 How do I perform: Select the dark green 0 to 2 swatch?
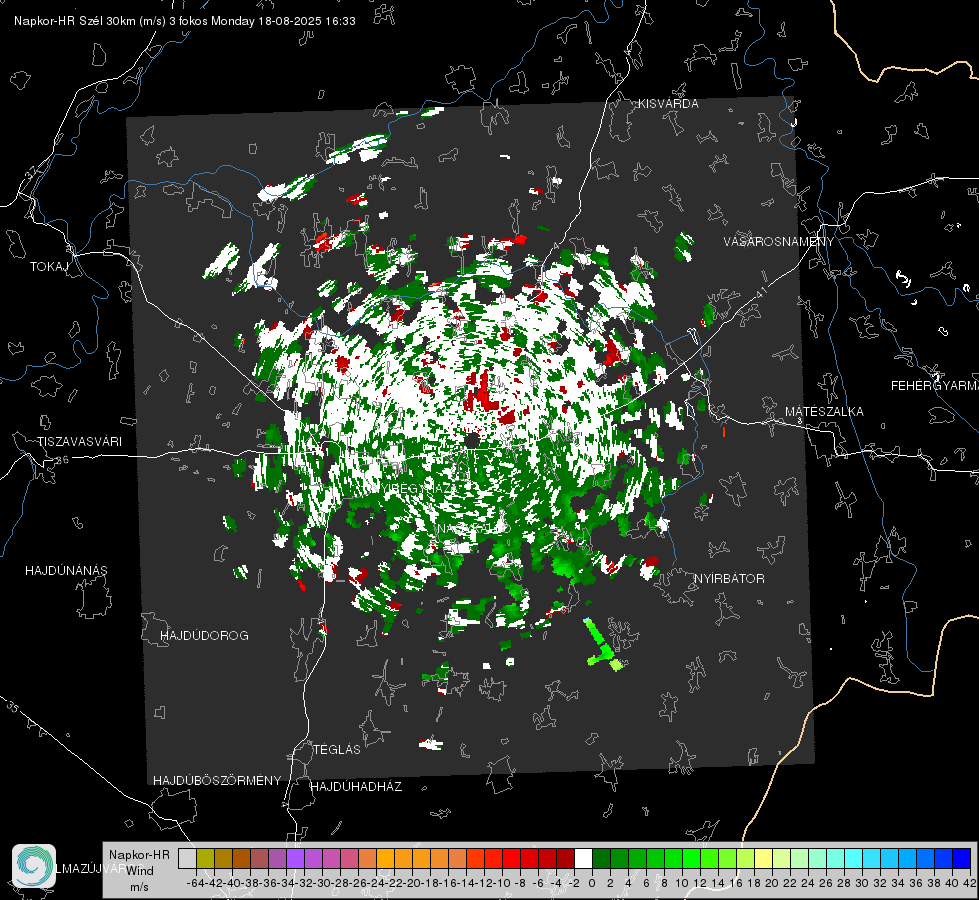[601, 858]
